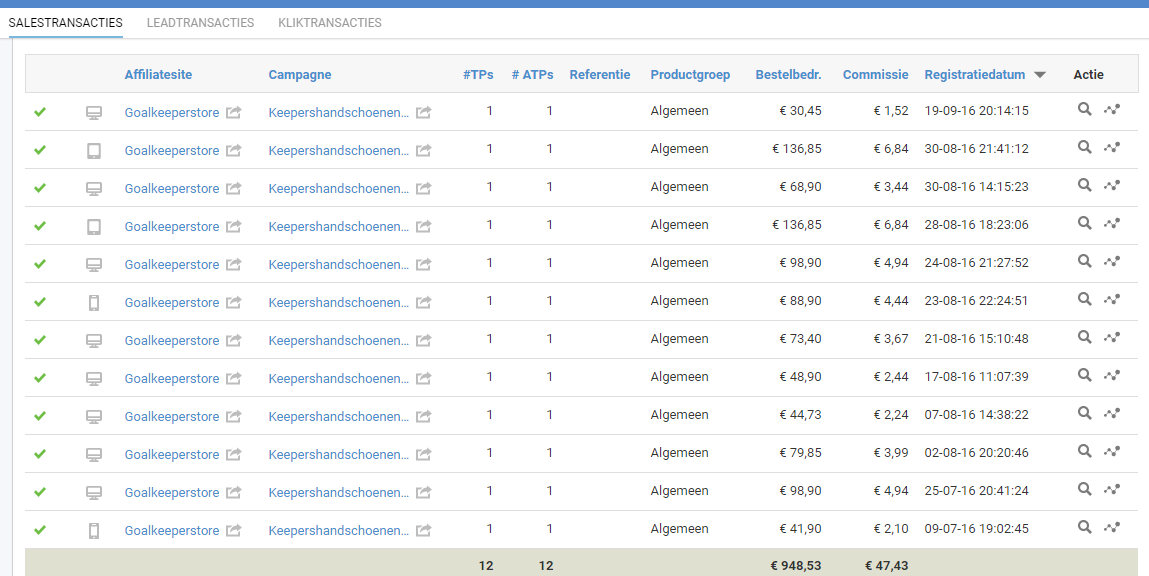Sort by Affiliatesite column header
The height and width of the screenshot is (576, 1149).
158,75
